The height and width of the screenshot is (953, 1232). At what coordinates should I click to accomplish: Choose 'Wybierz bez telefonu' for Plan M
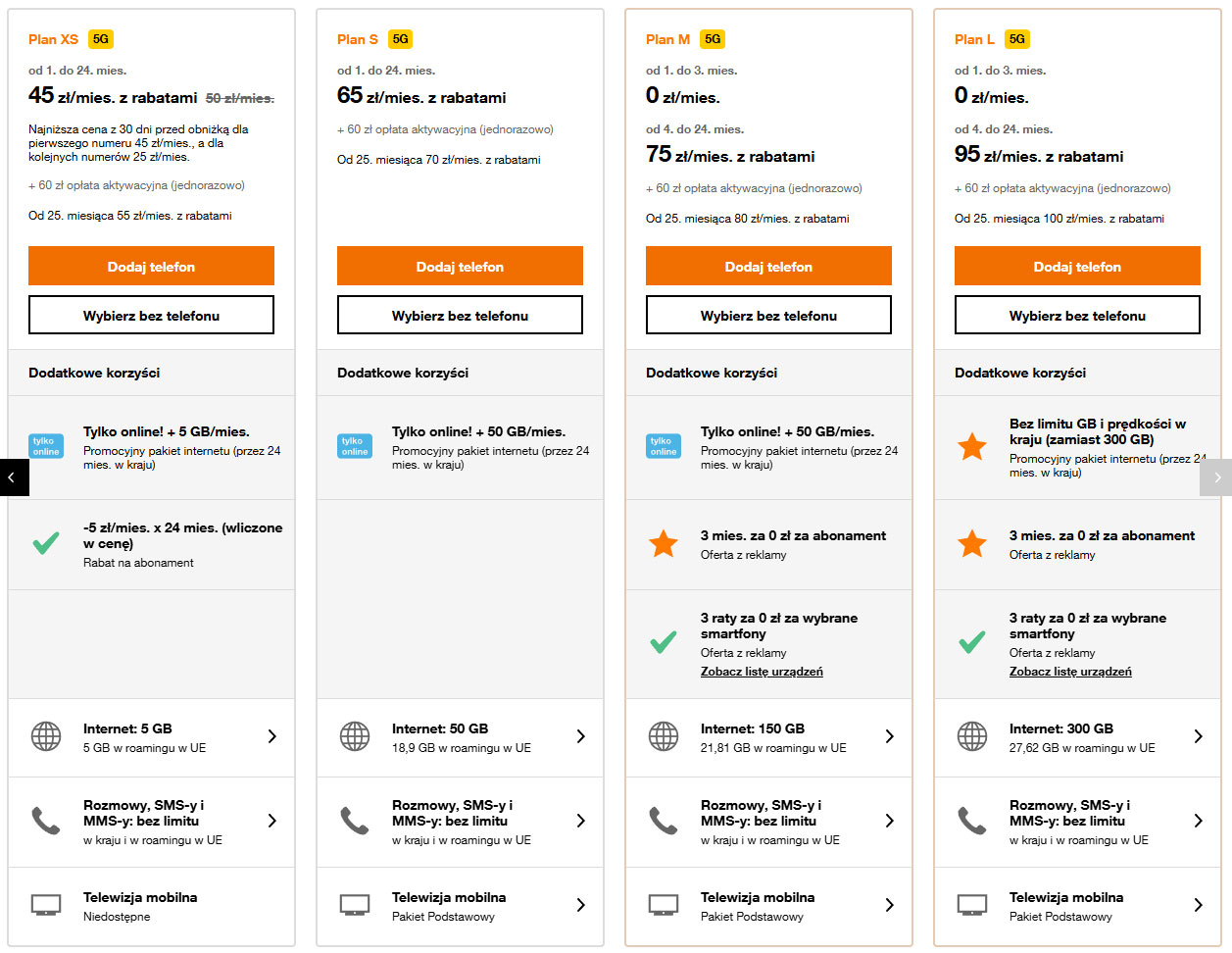pyautogui.click(x=768, y=316)
